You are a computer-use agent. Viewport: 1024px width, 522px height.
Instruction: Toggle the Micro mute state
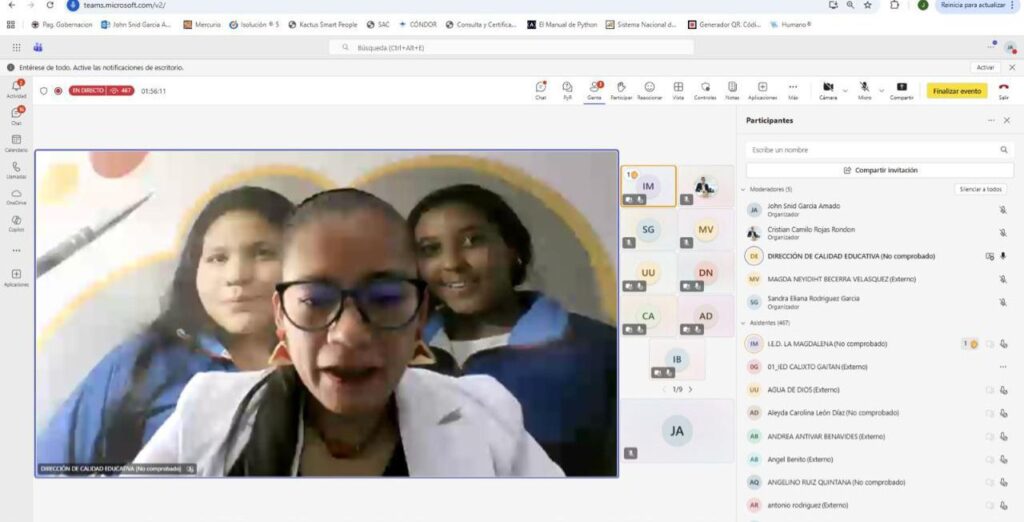(864, 88)
